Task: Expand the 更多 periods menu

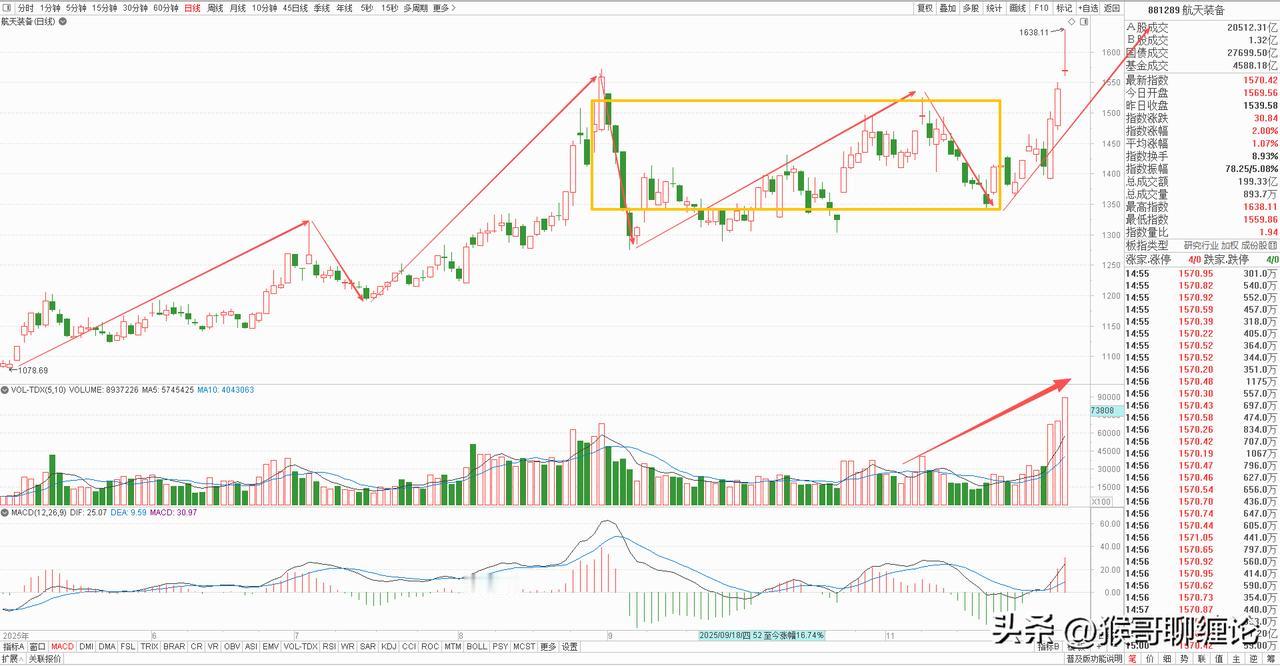Action: [444, 8]
